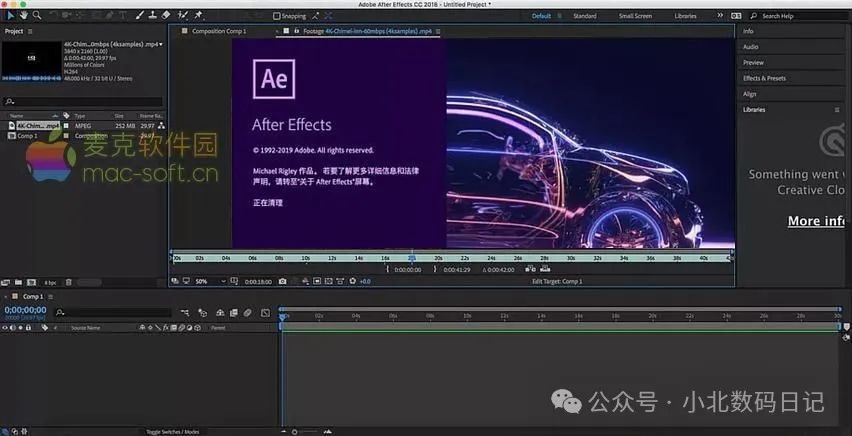This screenshot has height=436, width=852.
Task: Enable the Snapping checkbox
Action: (x=277, y=16)
